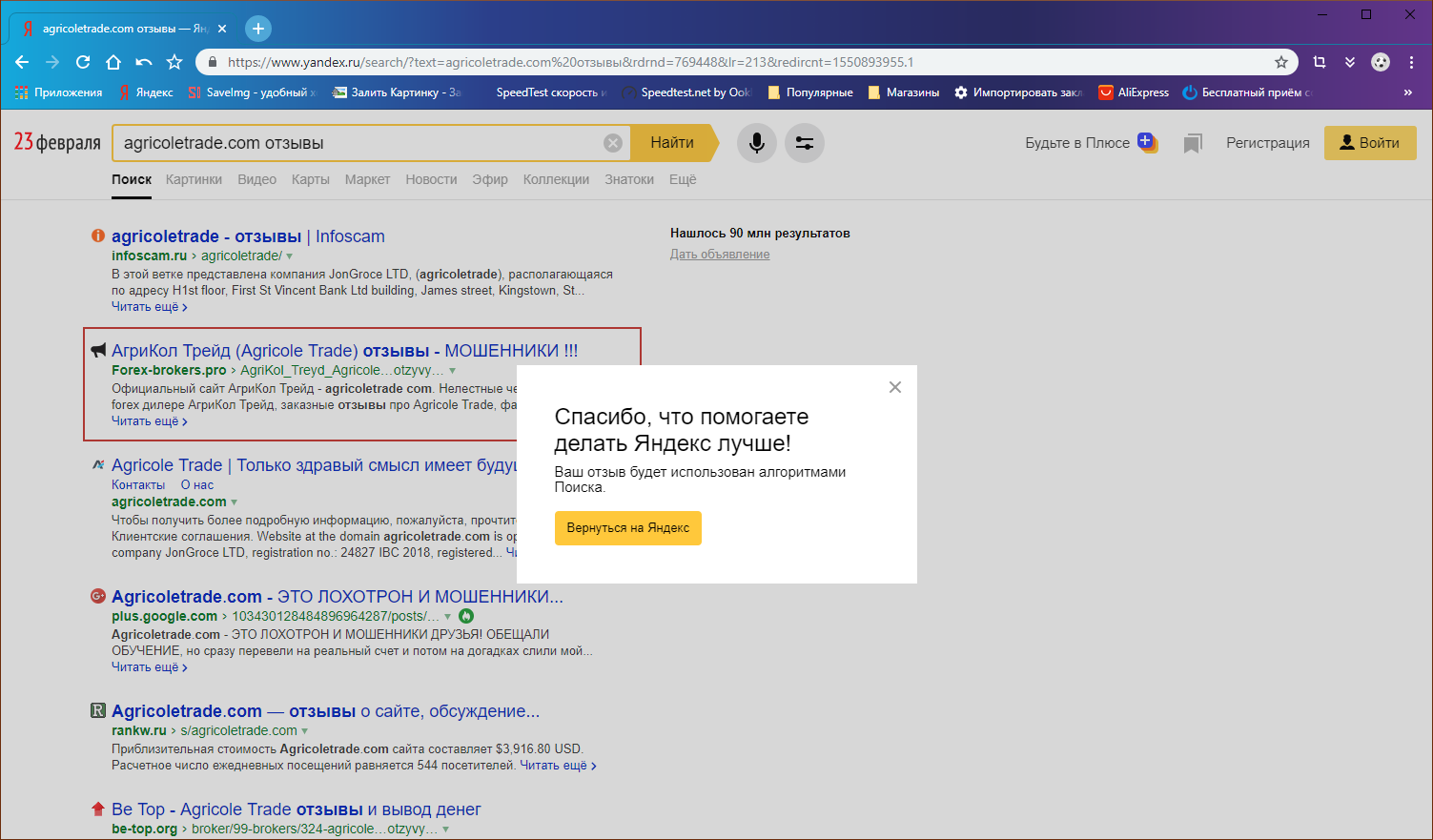
Task: Click the 23 февраля Yandex logo
Action: 57,142
